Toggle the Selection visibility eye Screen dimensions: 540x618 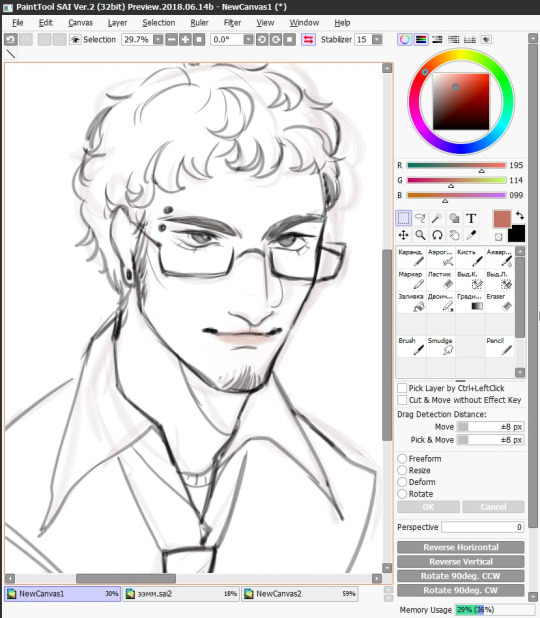pyautogui.click(x=75, y=39)
